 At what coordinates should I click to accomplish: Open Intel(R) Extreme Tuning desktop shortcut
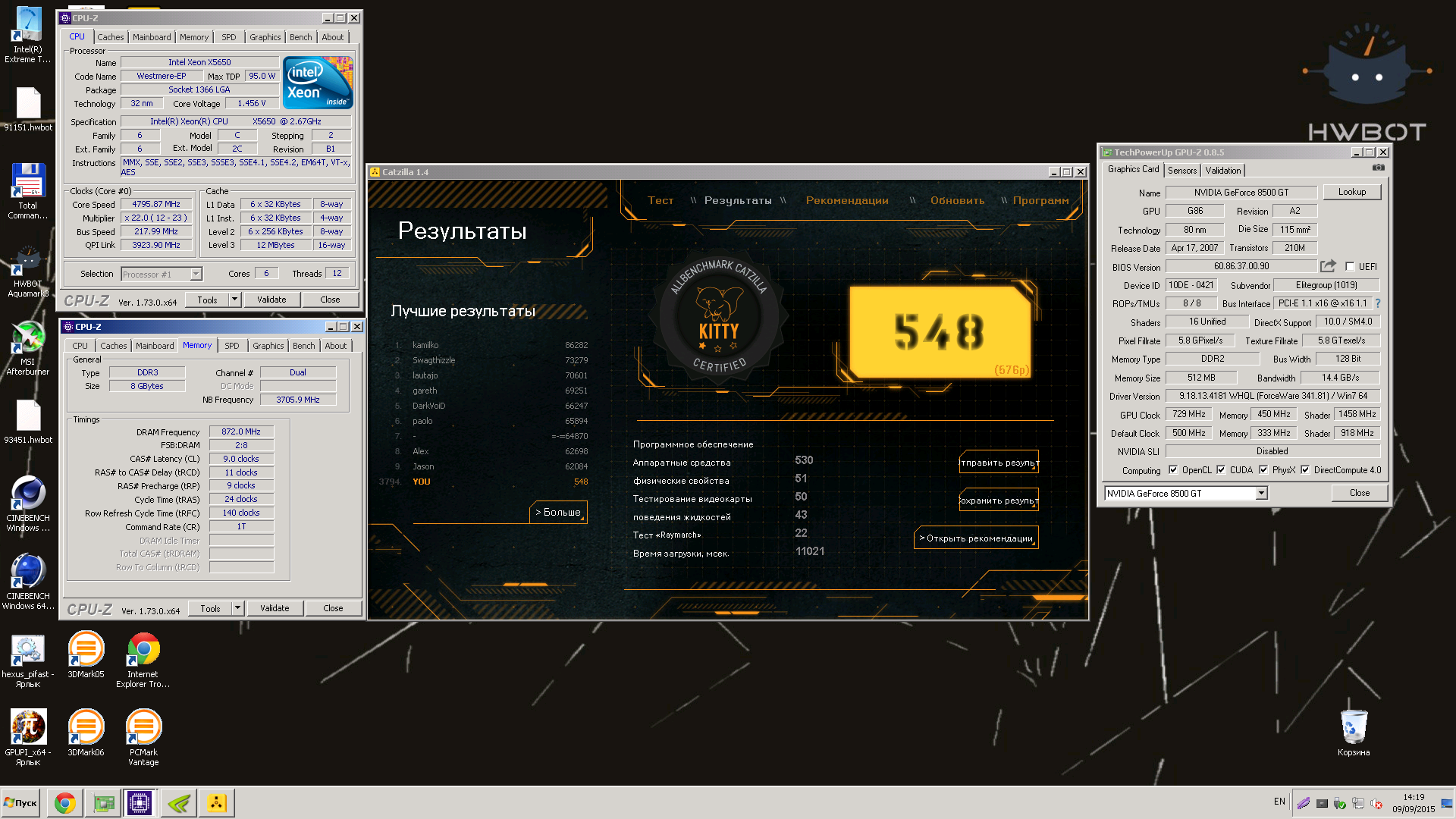(28, 36)
